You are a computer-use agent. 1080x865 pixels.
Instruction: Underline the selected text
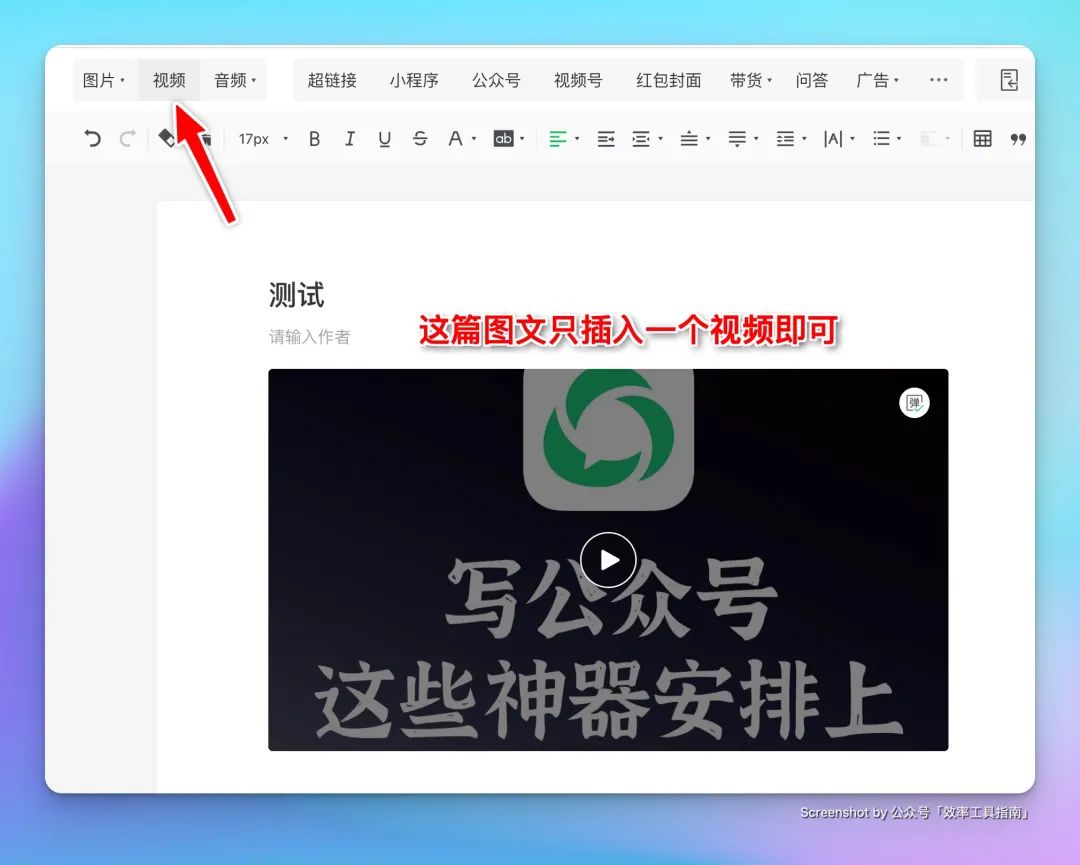click(x=384, y=138)
